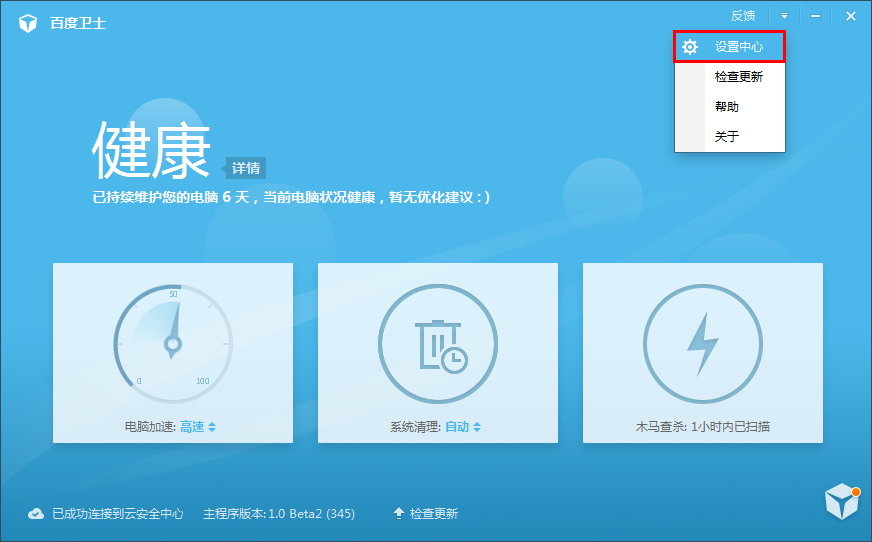
Task: Click the 木马查杀 status text
Action: pyautogui.click(x=703, y=427)
